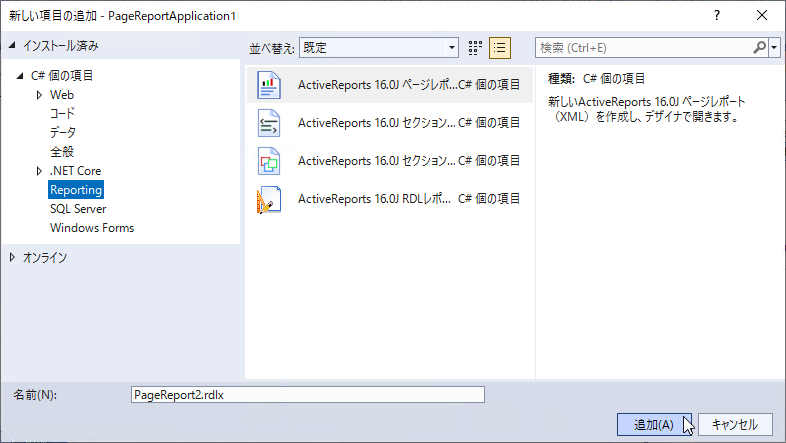Open the 並べ替え sort order combo box

click(x=379, y=48)
